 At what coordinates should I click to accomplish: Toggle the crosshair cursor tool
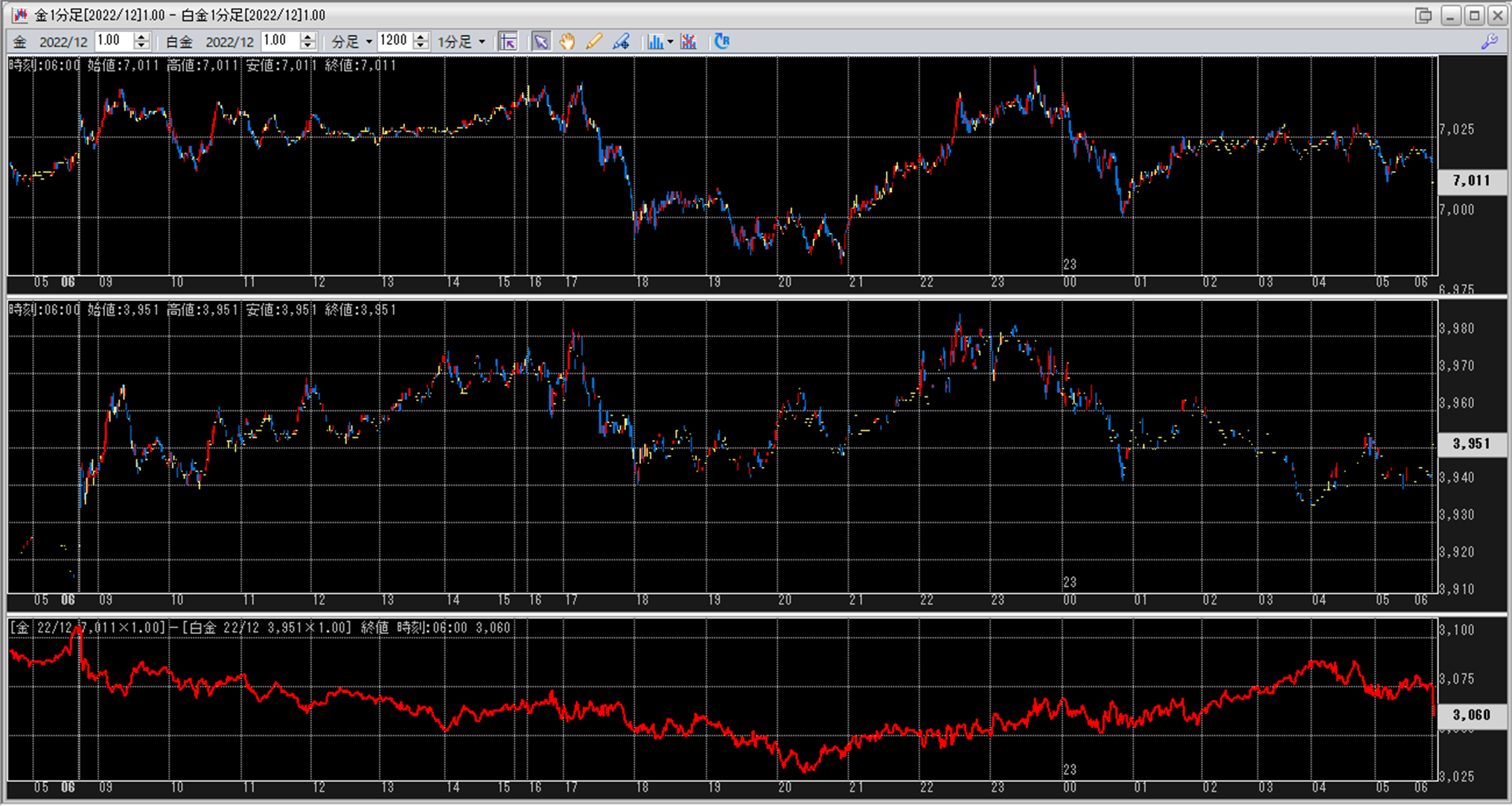508,42
